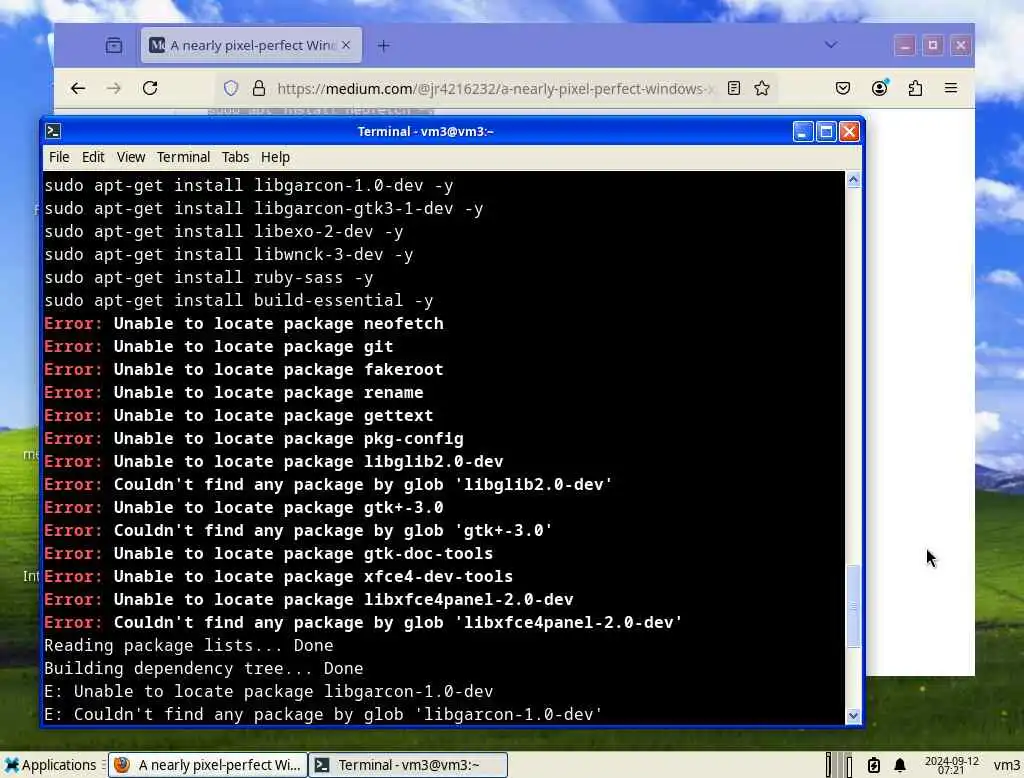
Task: Click 'sudo apt-get install ruby-sass -y' line
Action: pos(209,278)
